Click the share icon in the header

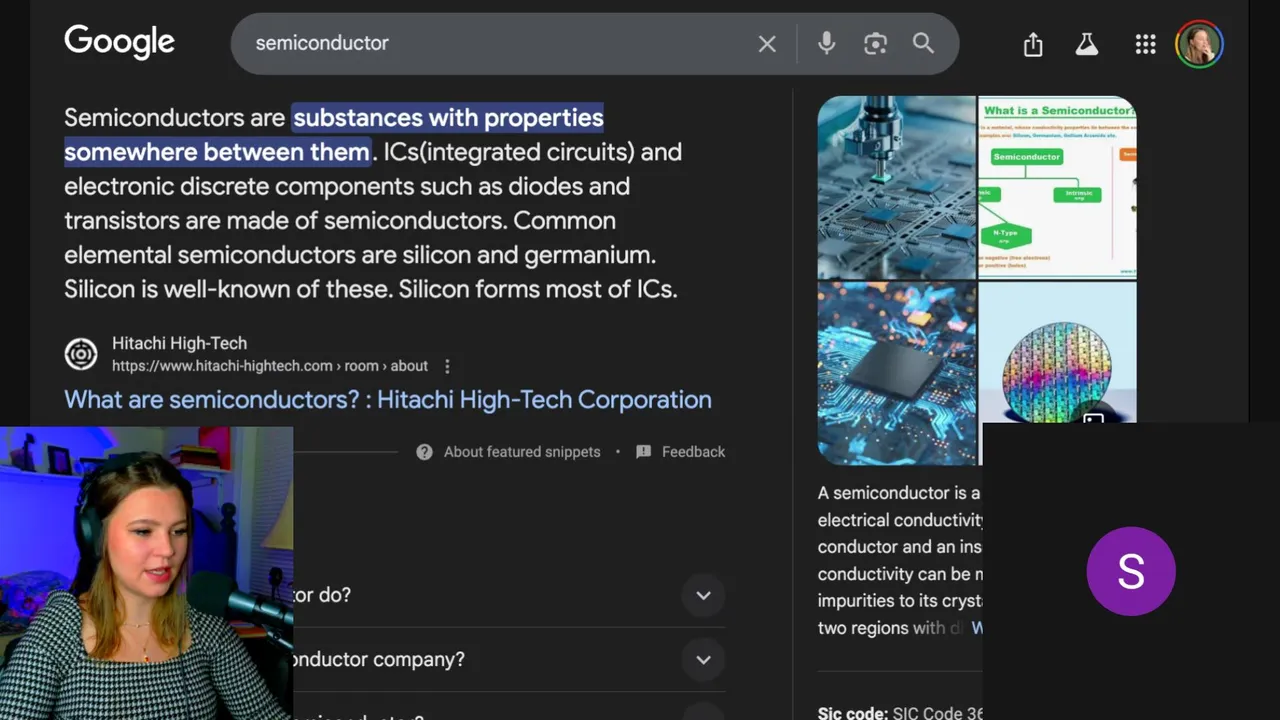pos(1033,44)
